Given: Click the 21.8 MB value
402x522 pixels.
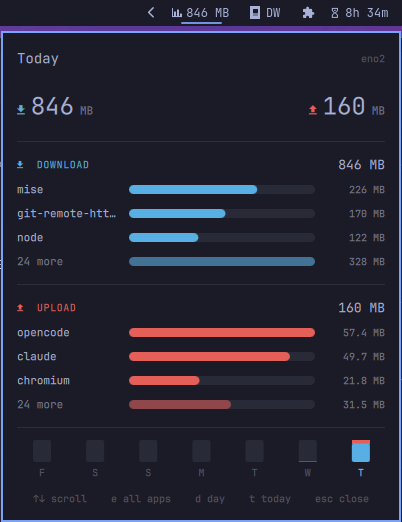Looking at the screenshot, I should [364, 381].
